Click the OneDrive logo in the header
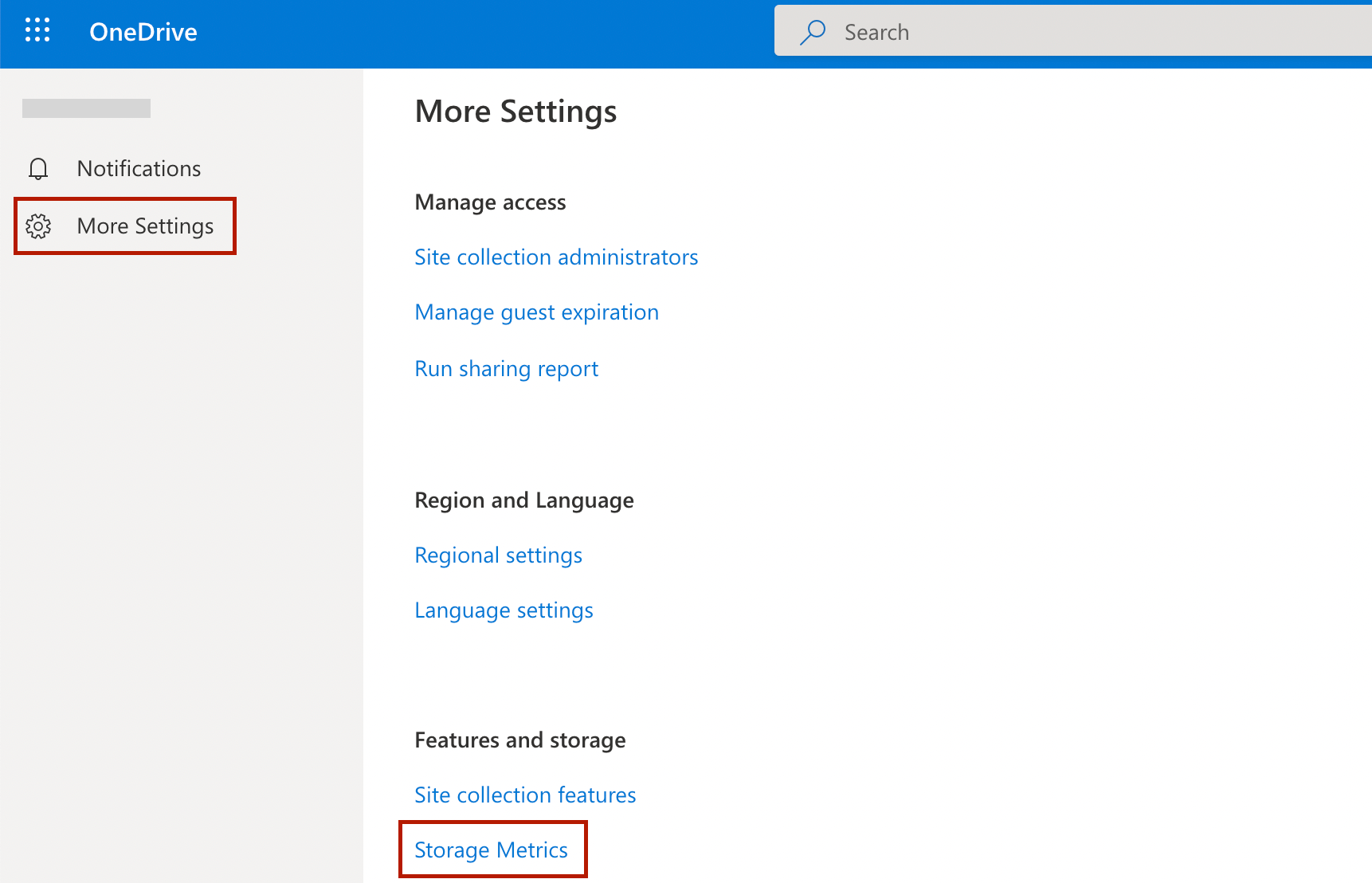The image size is (1372, 883). point(143,32)
